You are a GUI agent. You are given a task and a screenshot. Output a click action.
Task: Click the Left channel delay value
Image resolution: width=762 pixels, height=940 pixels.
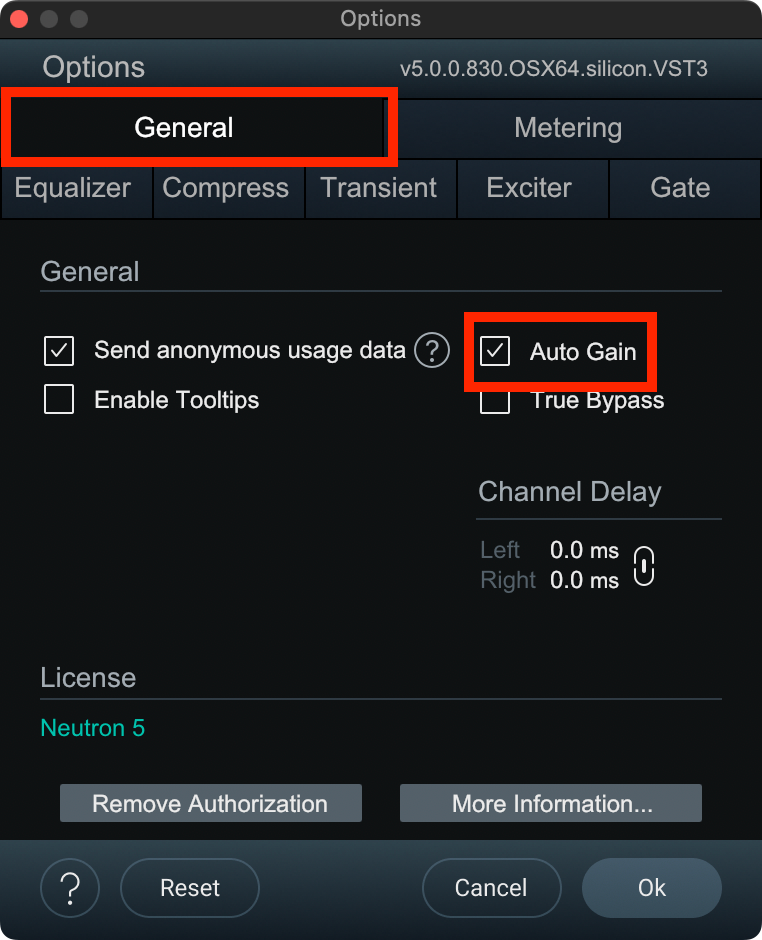(584, 551)
